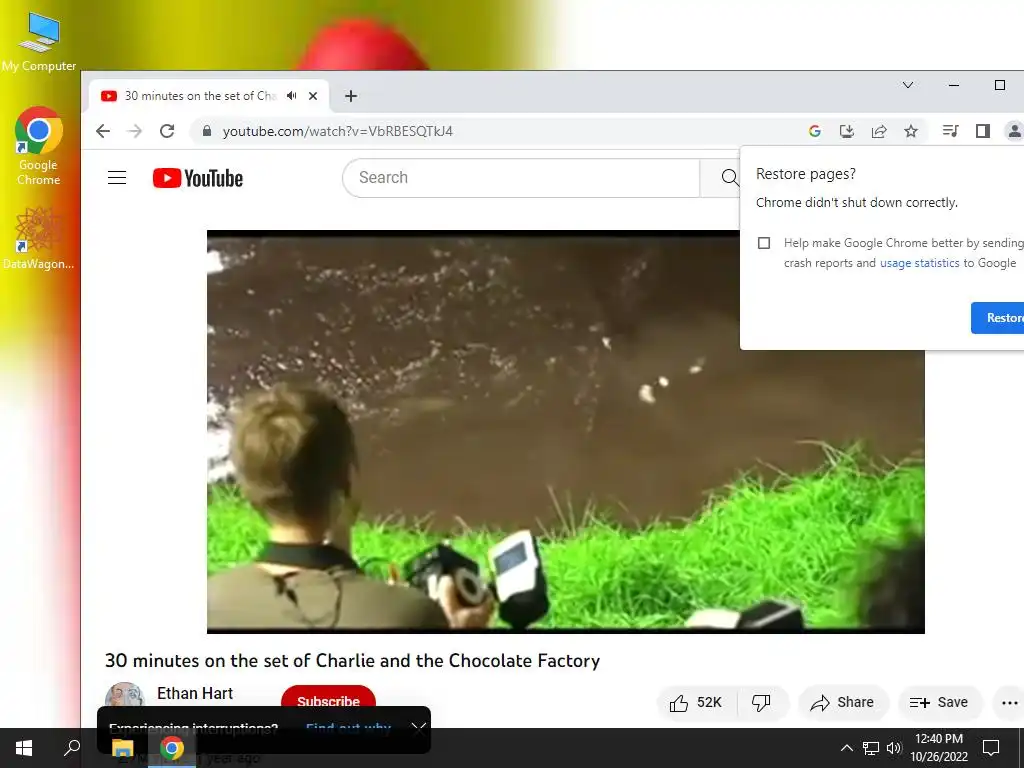Click the Restore pages button
Screen dimensions: 1024x768
click(x=998, y=318)
